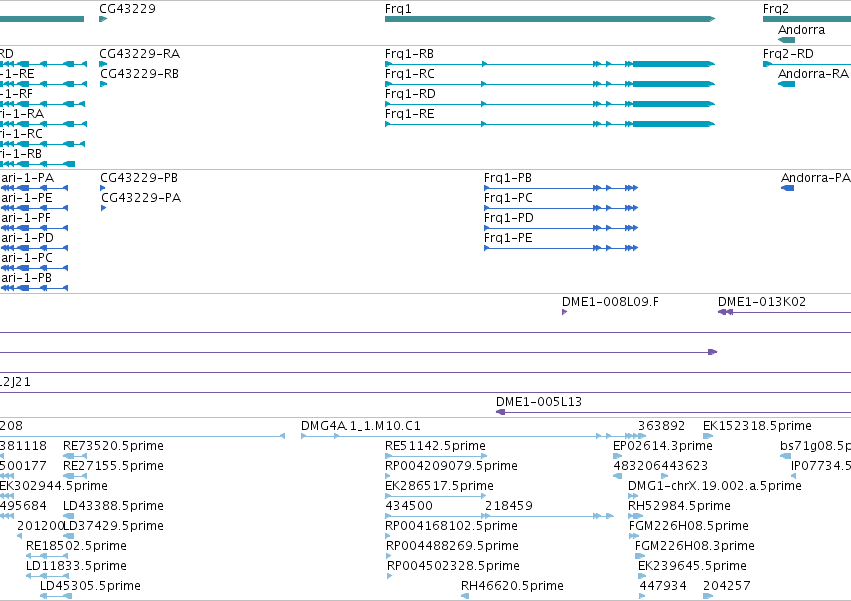Click the 204257 feature label

click(727, 586)
